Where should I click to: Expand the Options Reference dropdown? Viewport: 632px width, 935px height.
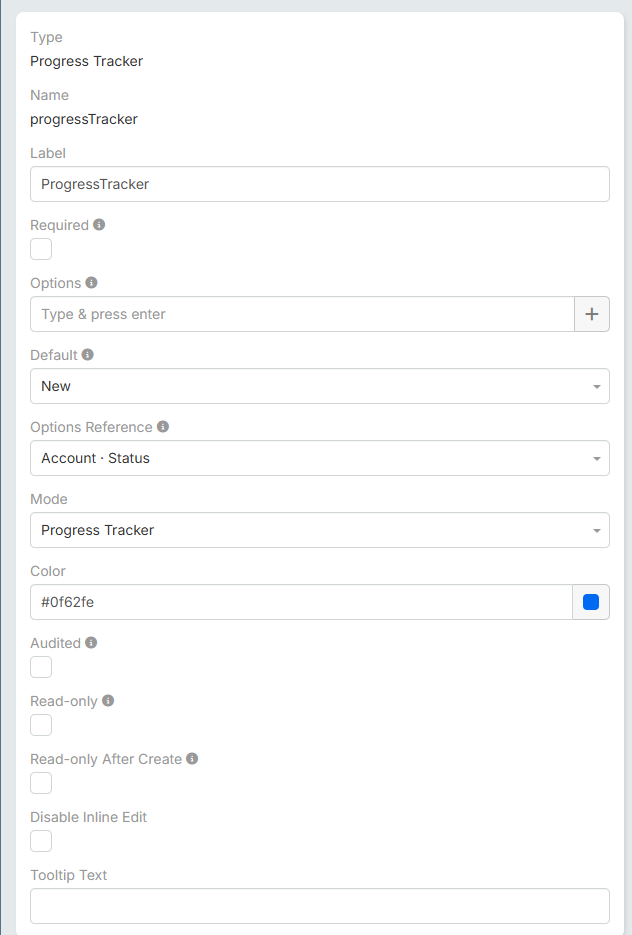pos(319,458)
